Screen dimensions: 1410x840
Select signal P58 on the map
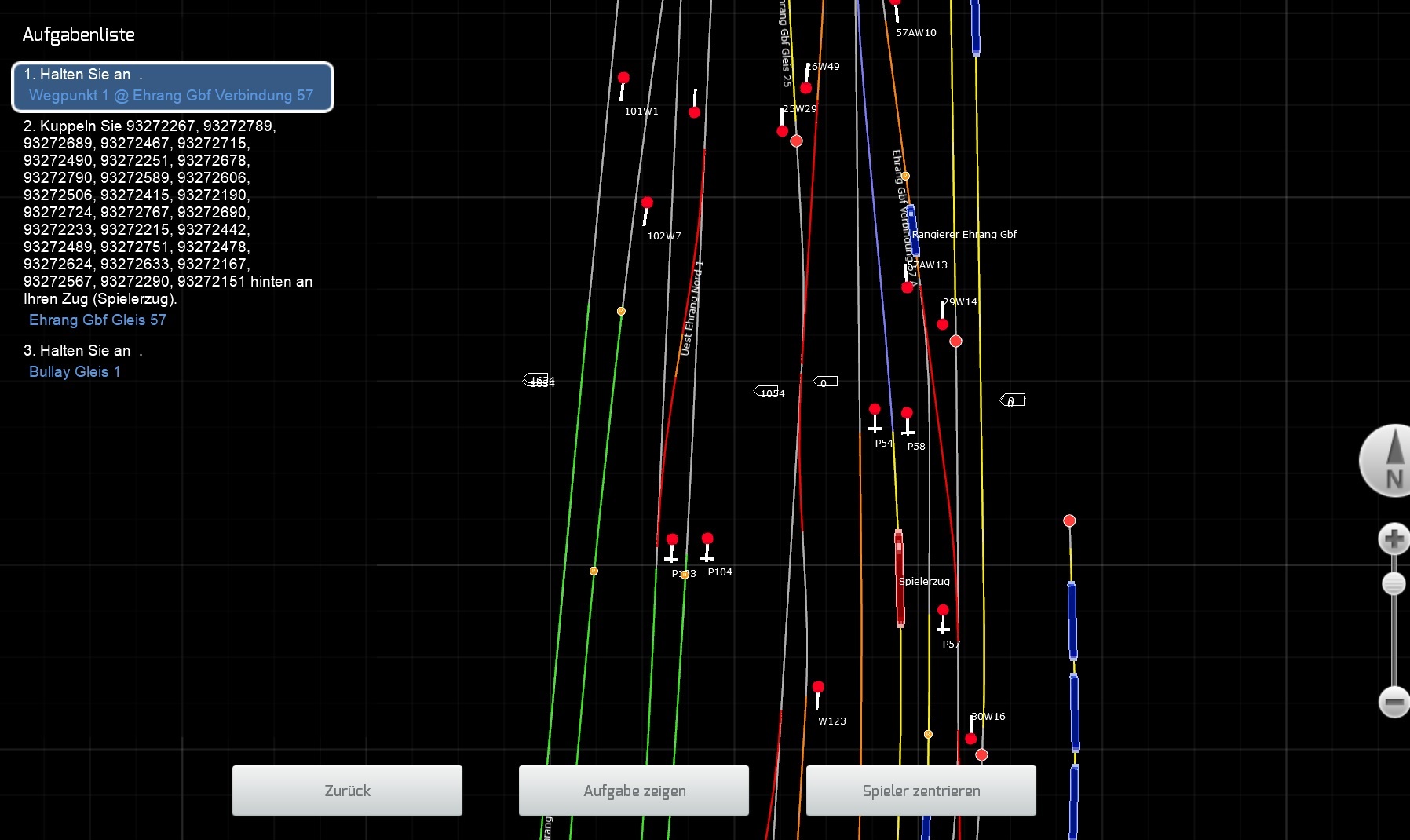(907, 414)
